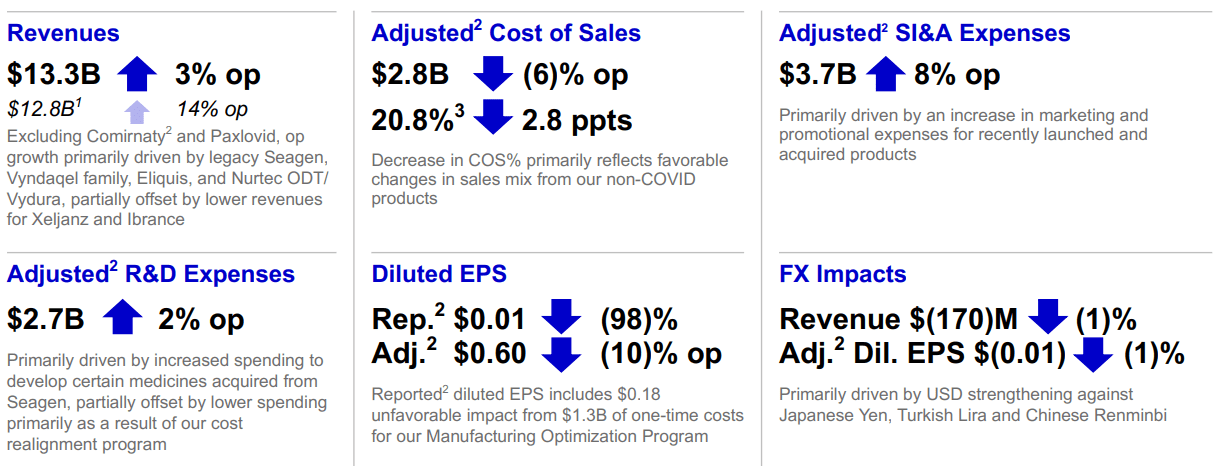This screenshot has height=466, width=1218.
Task: Click the $13.3B revenue figure
Action: (54, 75)
